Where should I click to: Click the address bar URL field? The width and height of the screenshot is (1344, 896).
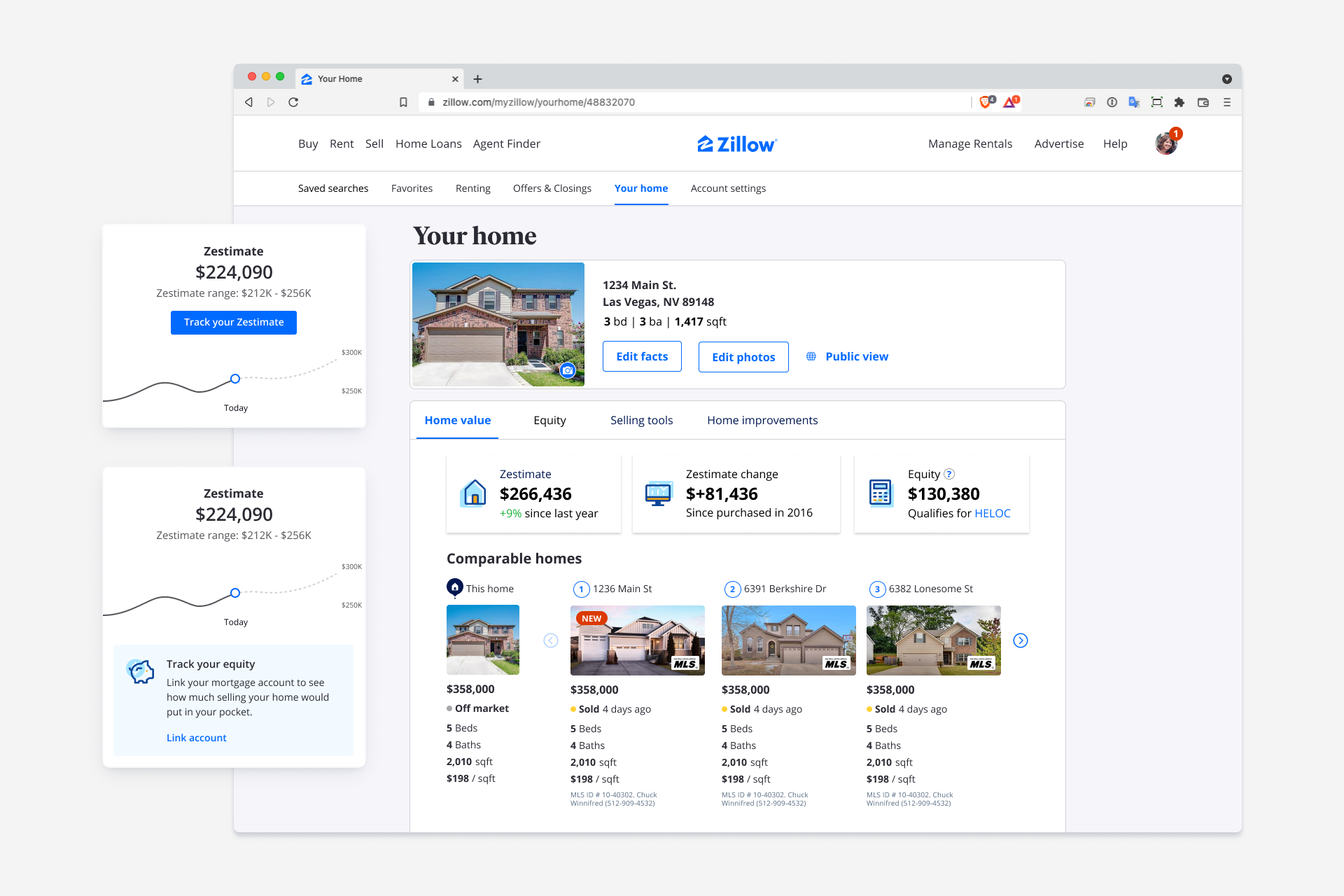click(x=693, y=102)
